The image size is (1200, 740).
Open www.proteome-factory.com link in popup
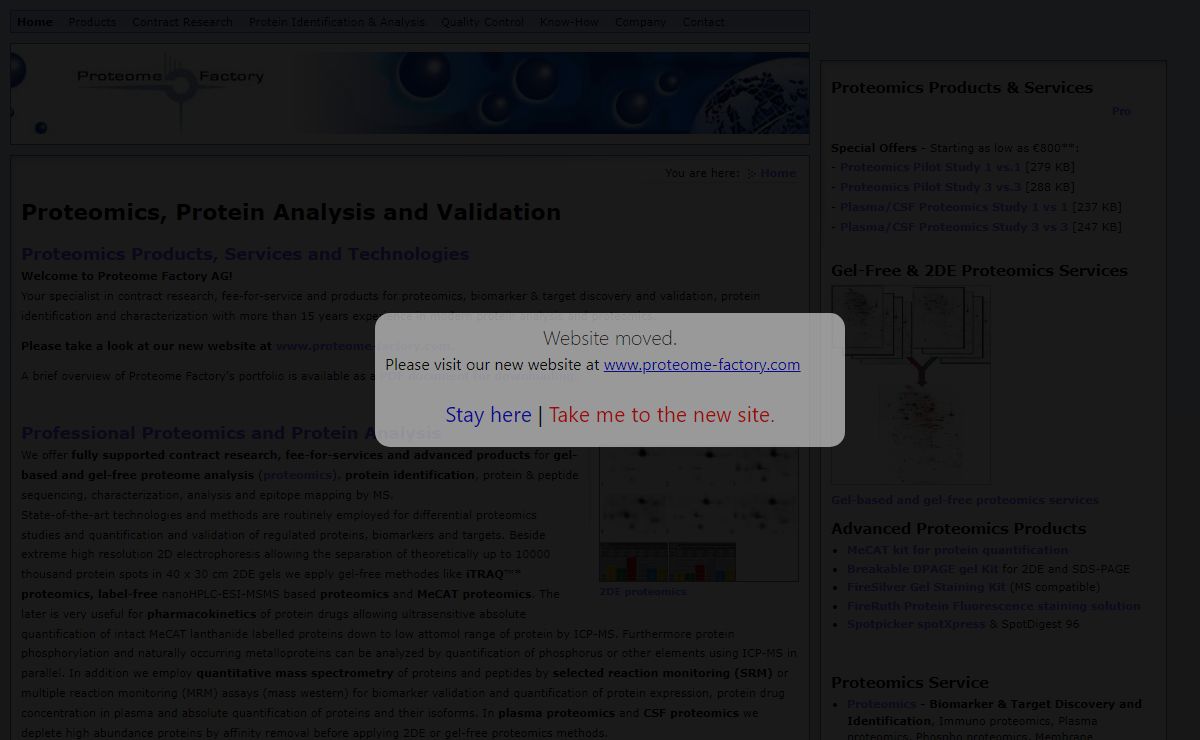702,365
